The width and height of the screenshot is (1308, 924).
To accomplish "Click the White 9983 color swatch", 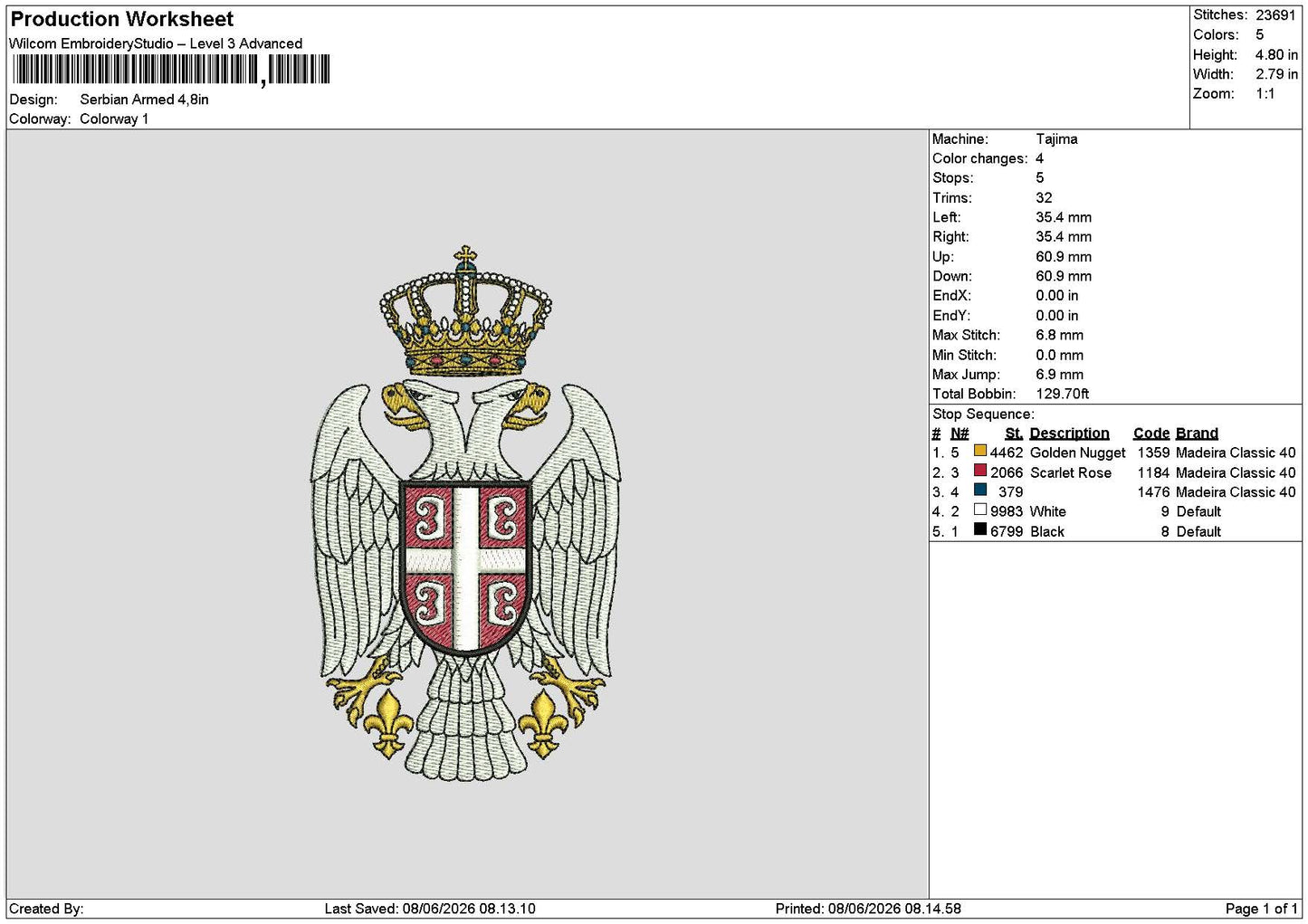I will [980, 510].
